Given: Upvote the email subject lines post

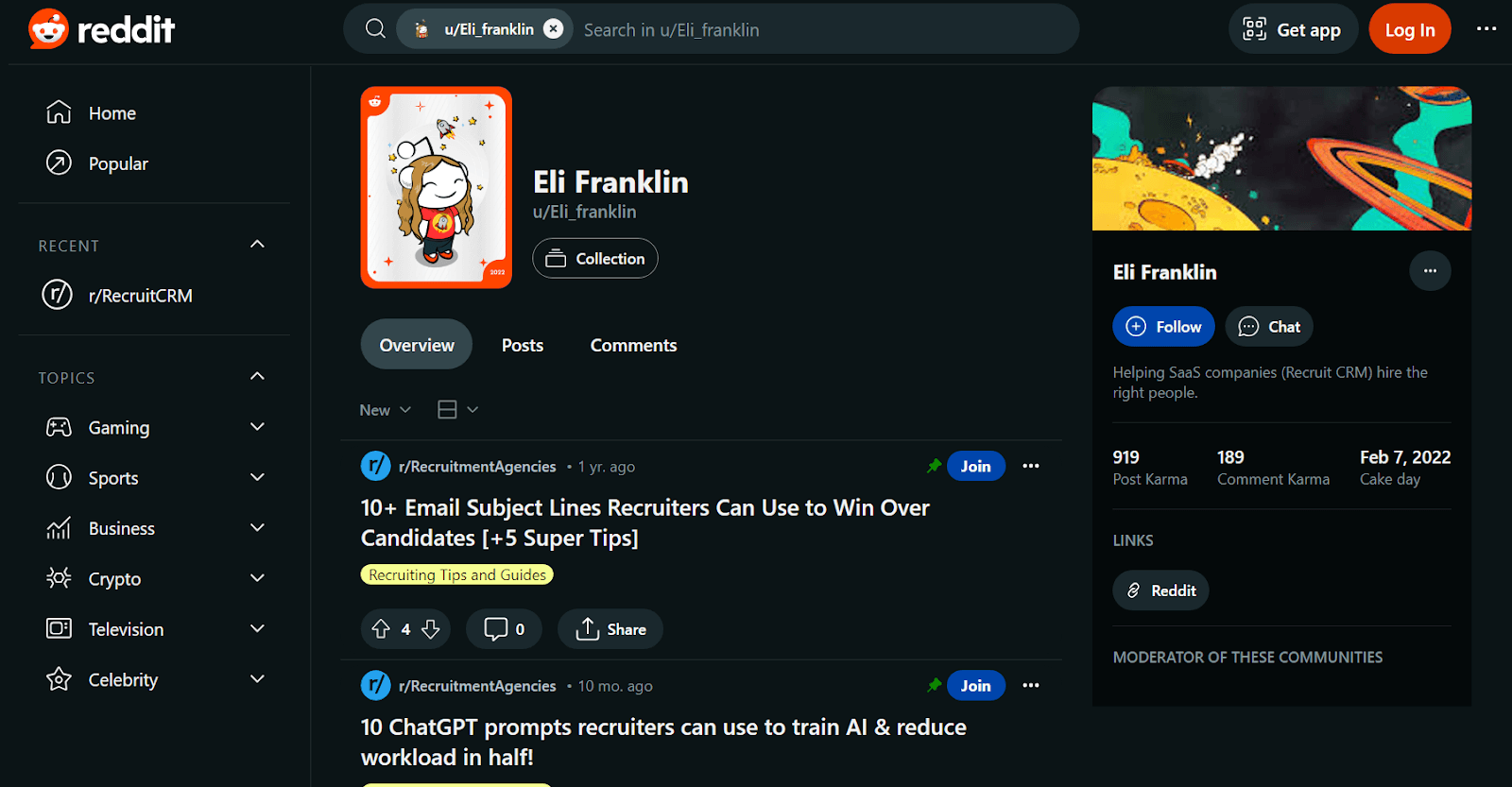Looking at the screenshot, I should [381, 629].
